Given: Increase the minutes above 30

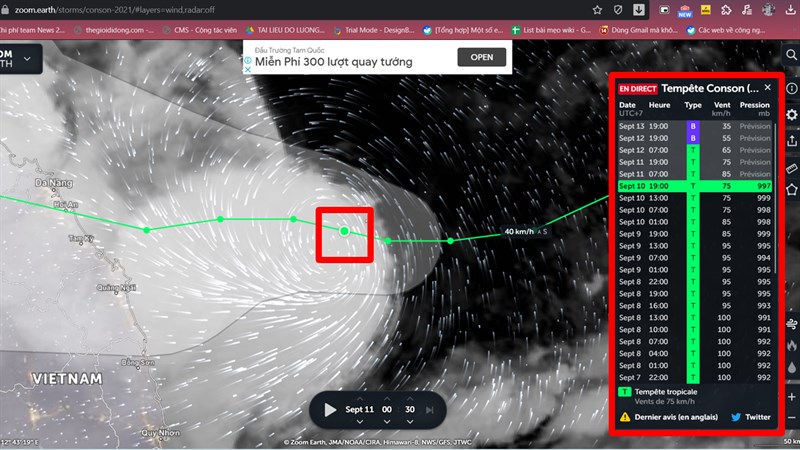Looking at the screenshot, I should 410,398.
